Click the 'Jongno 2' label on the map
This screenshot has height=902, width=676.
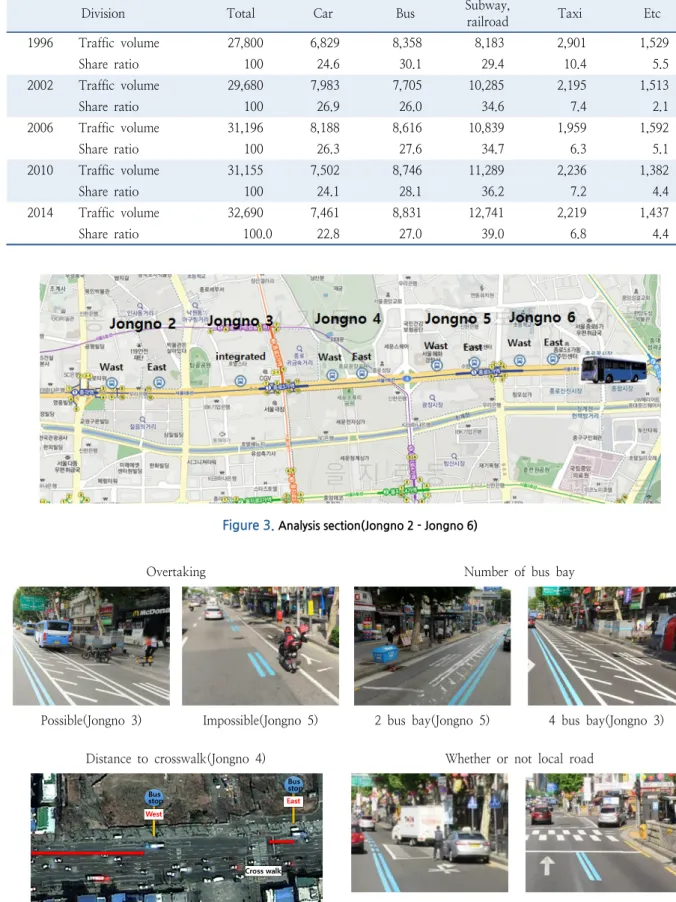pyautogui.click(x=143, y=324)
